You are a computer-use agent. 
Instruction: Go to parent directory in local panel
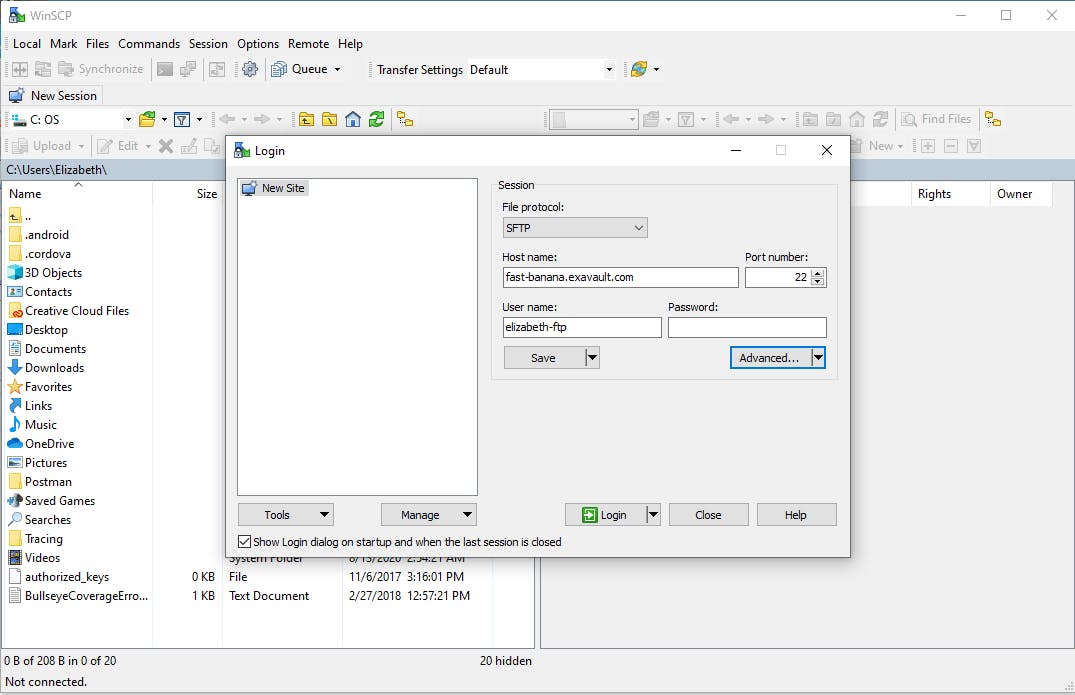click(306, 119)
